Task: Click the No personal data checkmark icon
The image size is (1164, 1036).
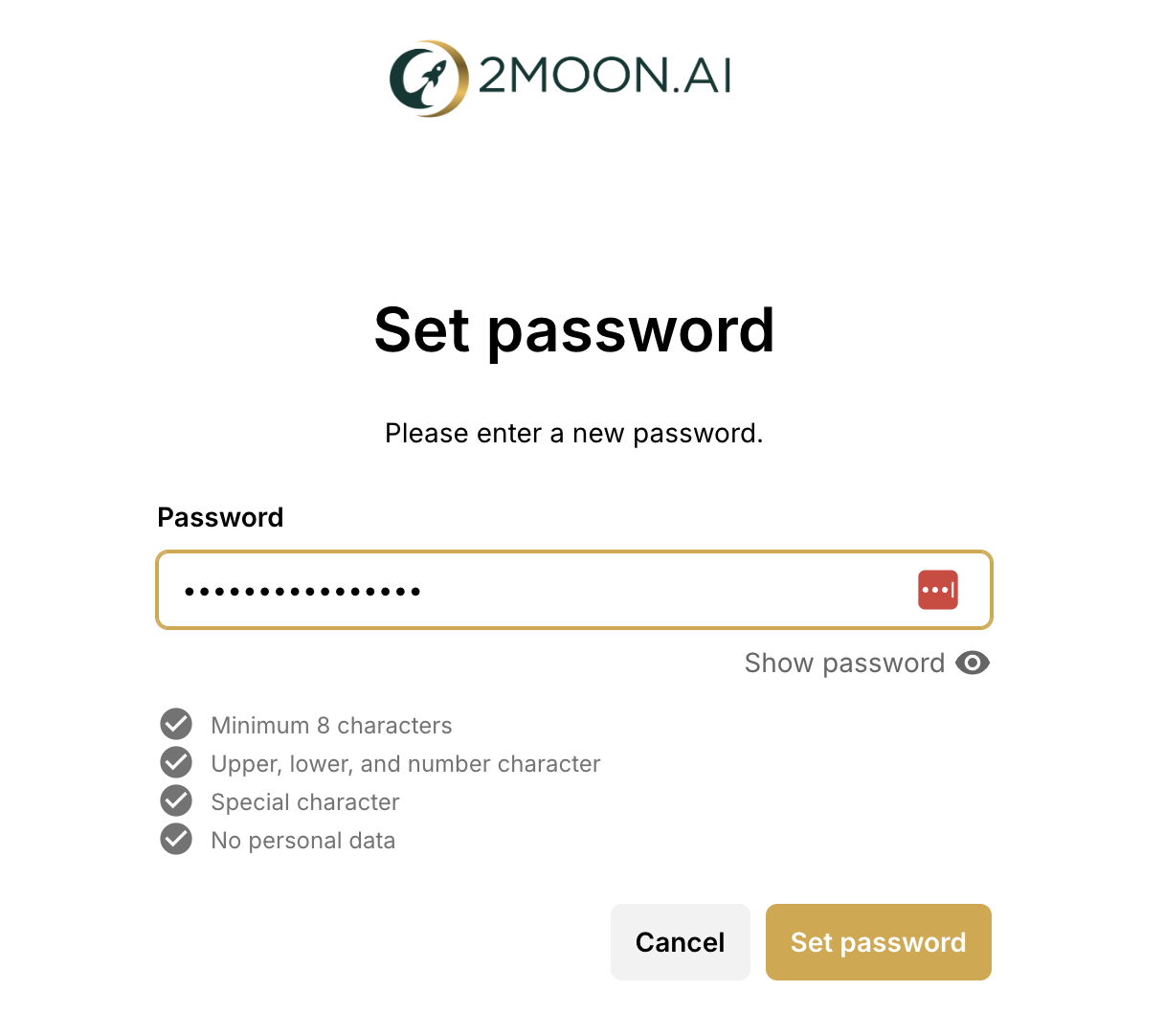Action: [176, 840]
